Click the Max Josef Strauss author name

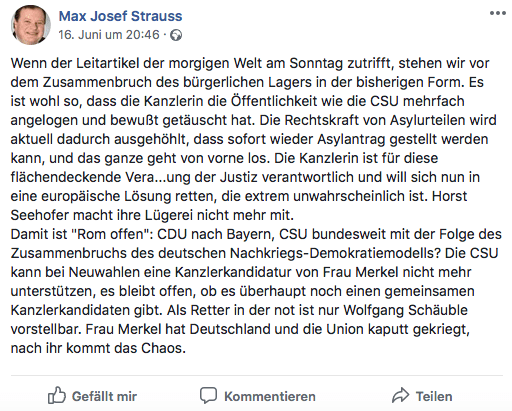(120, 16)
